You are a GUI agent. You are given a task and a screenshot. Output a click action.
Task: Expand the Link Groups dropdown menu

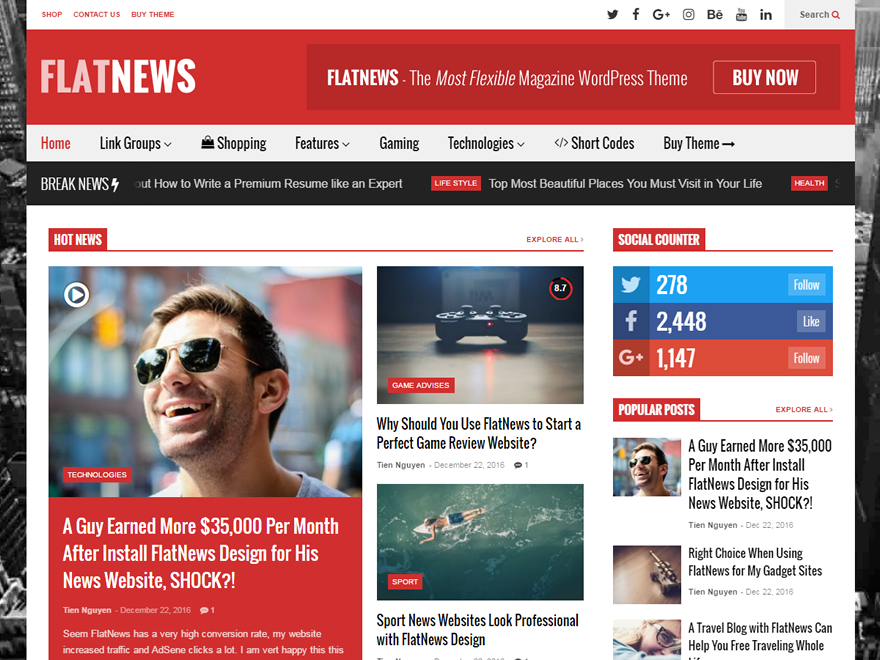(x=135, y=143)
